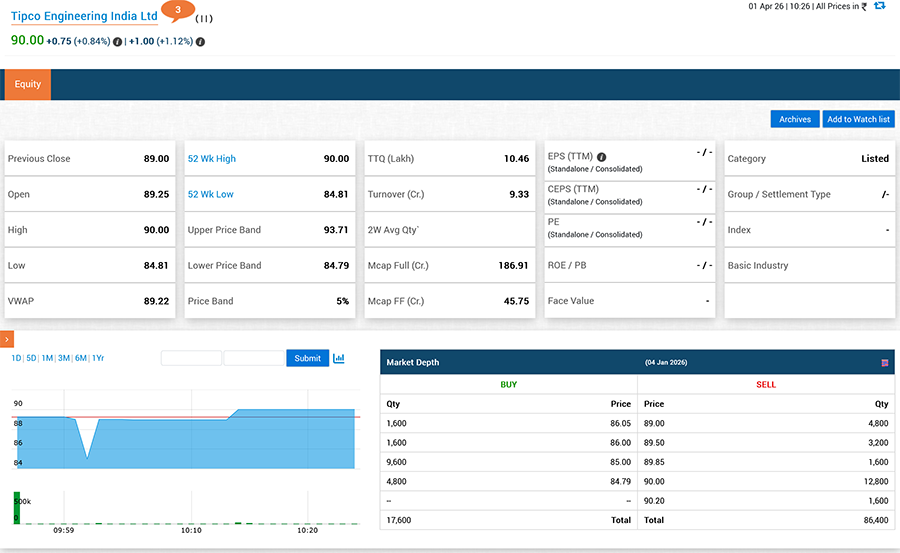Click the Open value 89.25
Image resolution: width=900 pixels, height=553 pixels.
click(156, 195)
